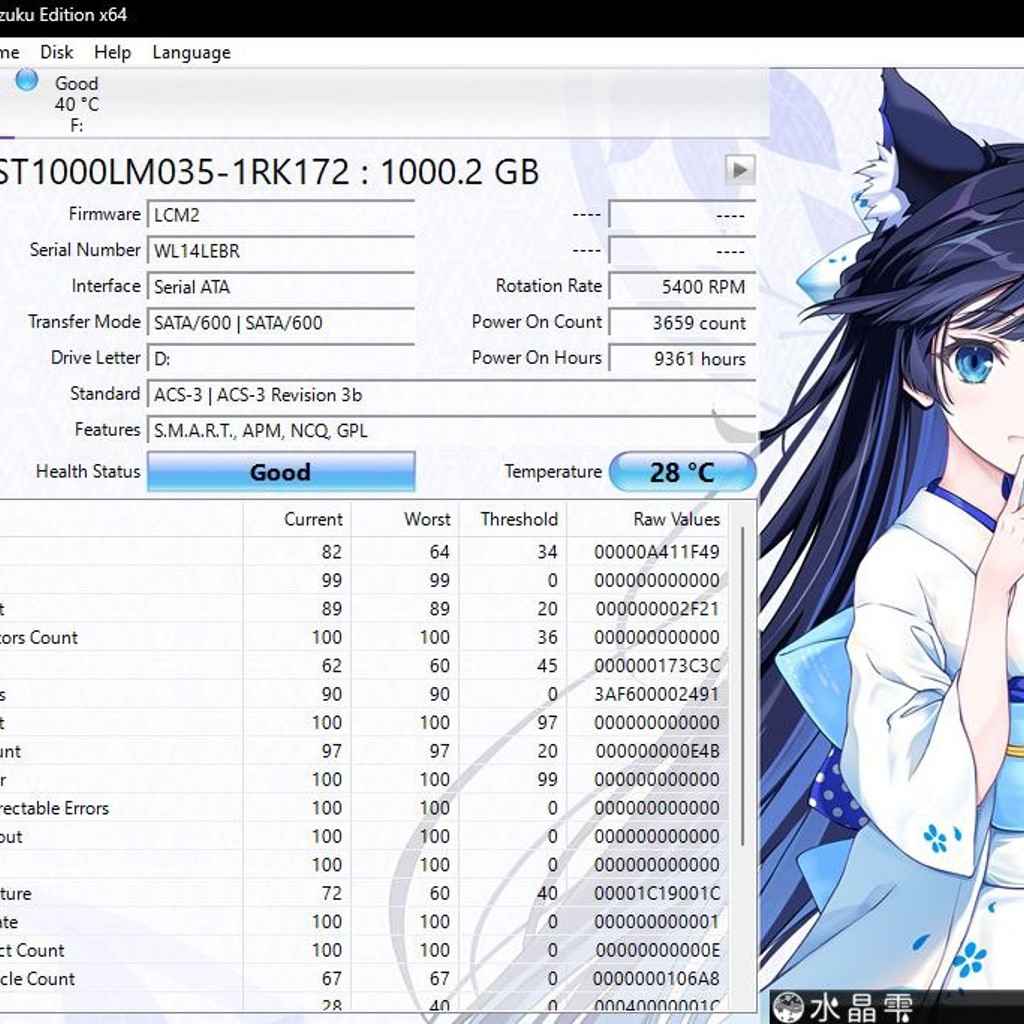Click the Transfer Mode field SATA/600
Screen dimensions: 1024x1024
click(281, 323)
